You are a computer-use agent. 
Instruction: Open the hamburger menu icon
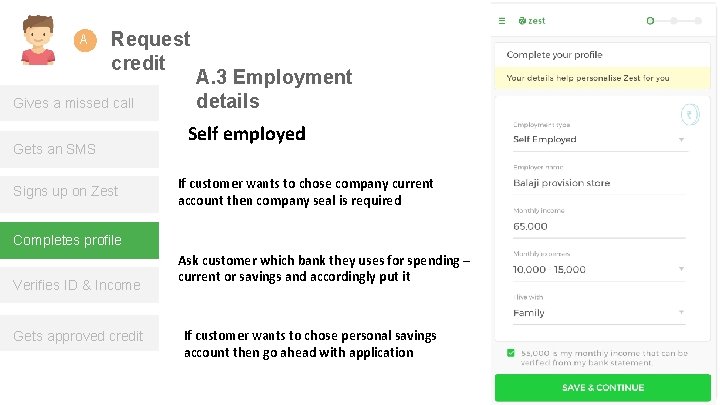click(502, 21)
